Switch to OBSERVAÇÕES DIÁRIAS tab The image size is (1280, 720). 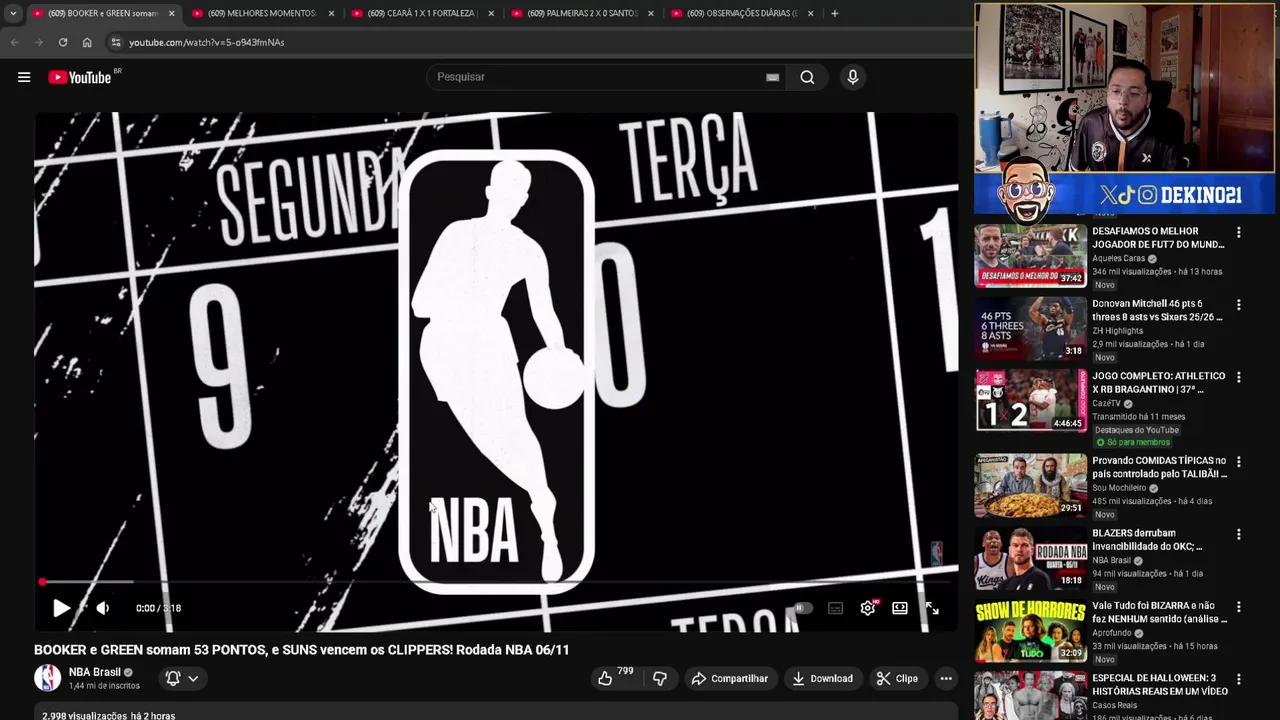(742, 13)
